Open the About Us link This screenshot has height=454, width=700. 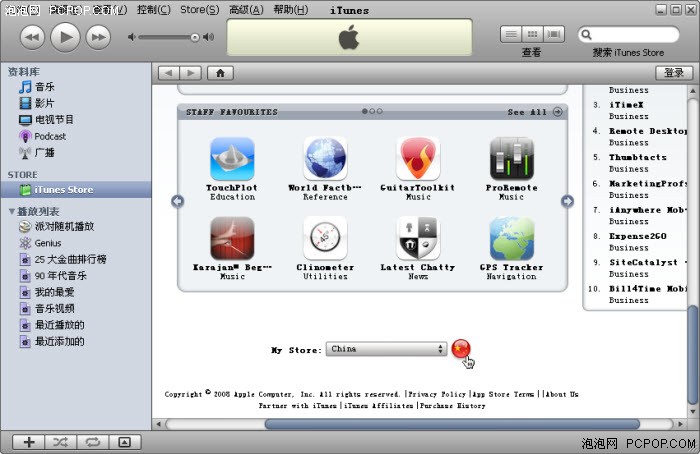(x=562, y=394)
